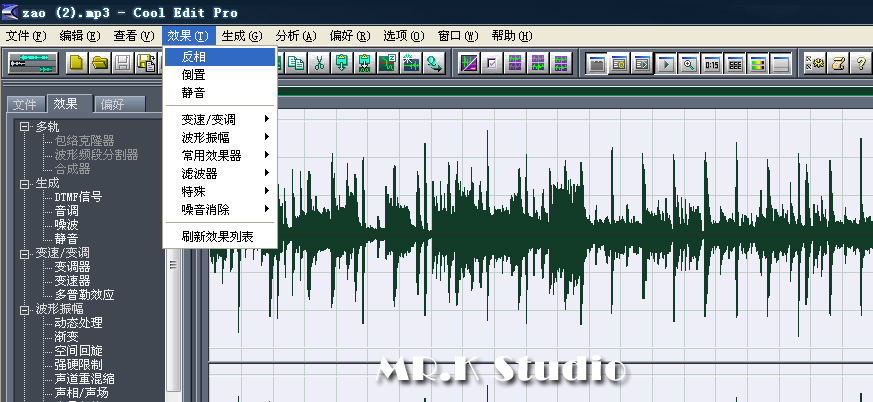
Task: Switch to the 文件 panel tab
Action: tap(26, 105)
